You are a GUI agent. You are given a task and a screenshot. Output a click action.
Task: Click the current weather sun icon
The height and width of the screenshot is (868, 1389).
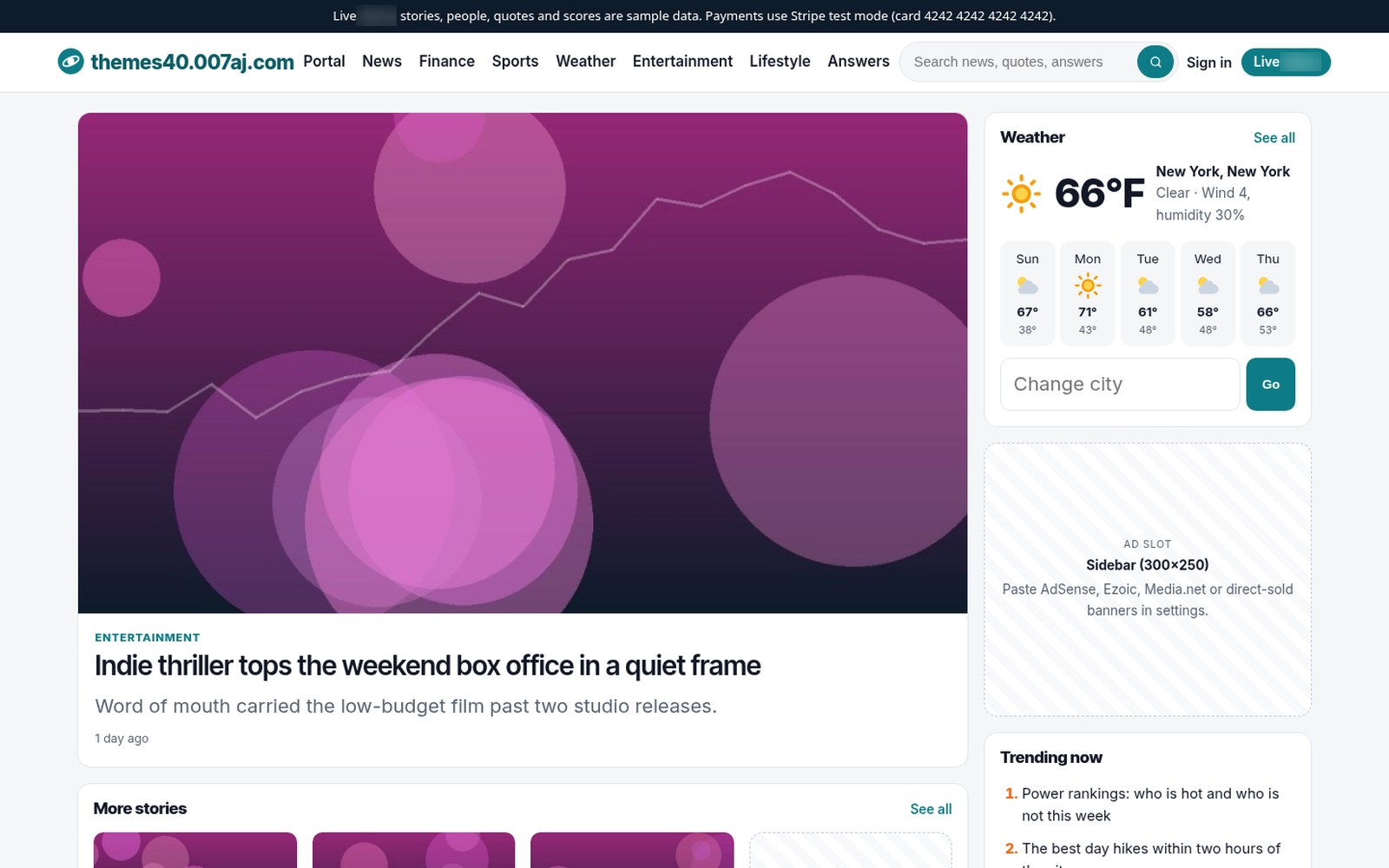click(x=1021, y=193)
